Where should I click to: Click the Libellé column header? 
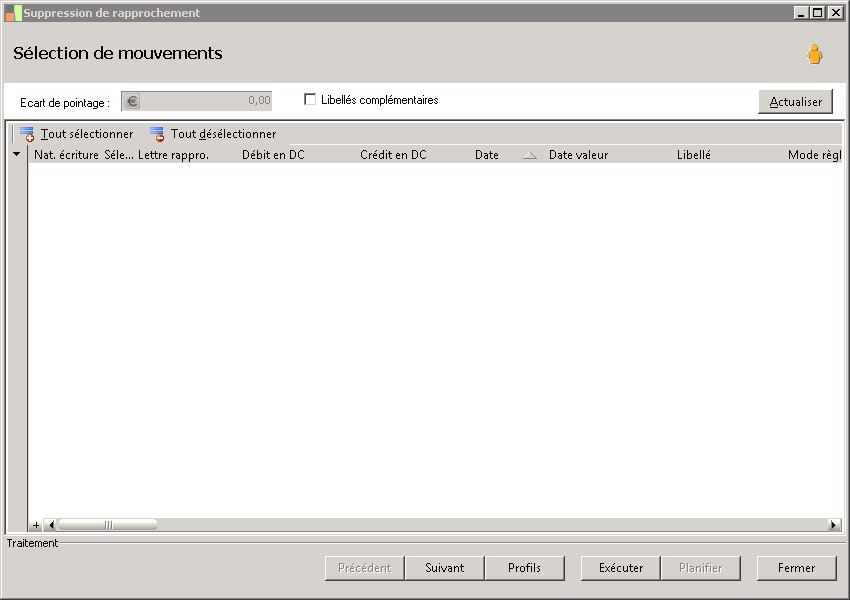(x=693, y=155)
